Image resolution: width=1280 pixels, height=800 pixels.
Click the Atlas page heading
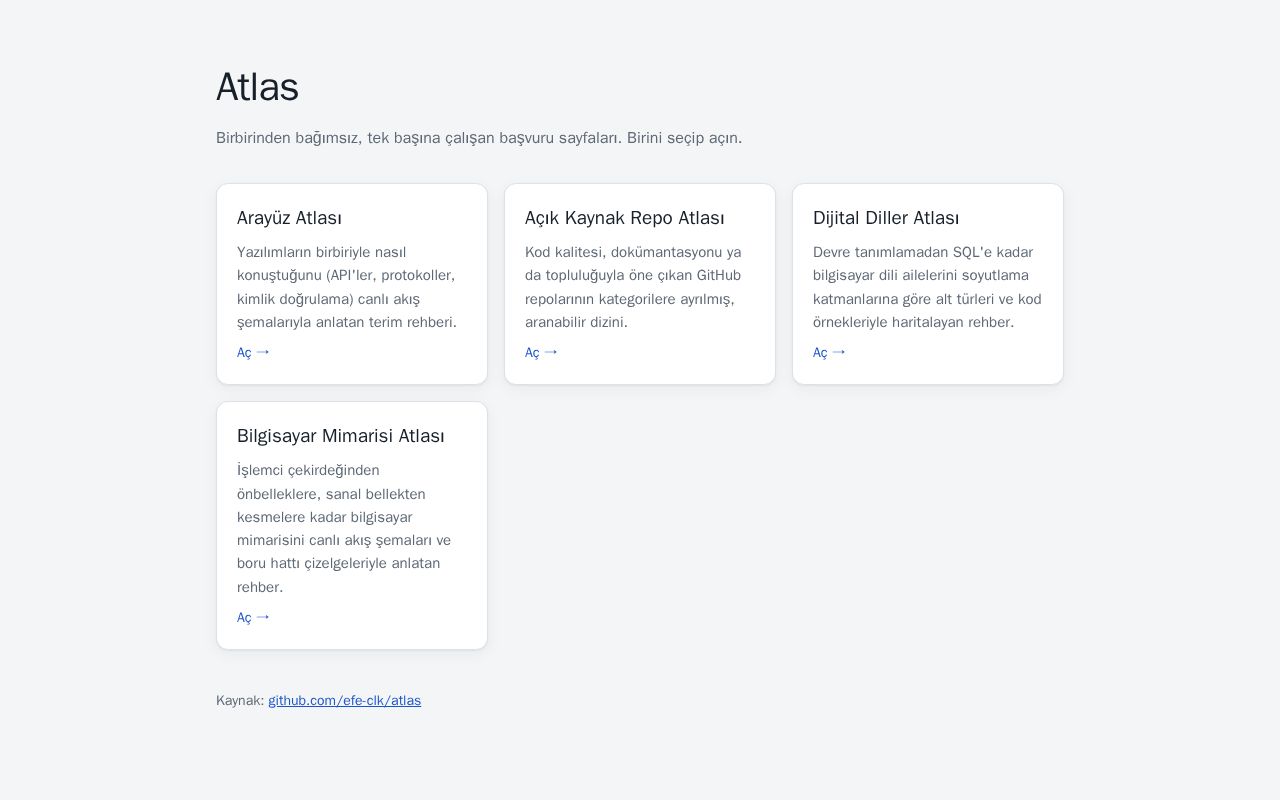tap(257, 87)
